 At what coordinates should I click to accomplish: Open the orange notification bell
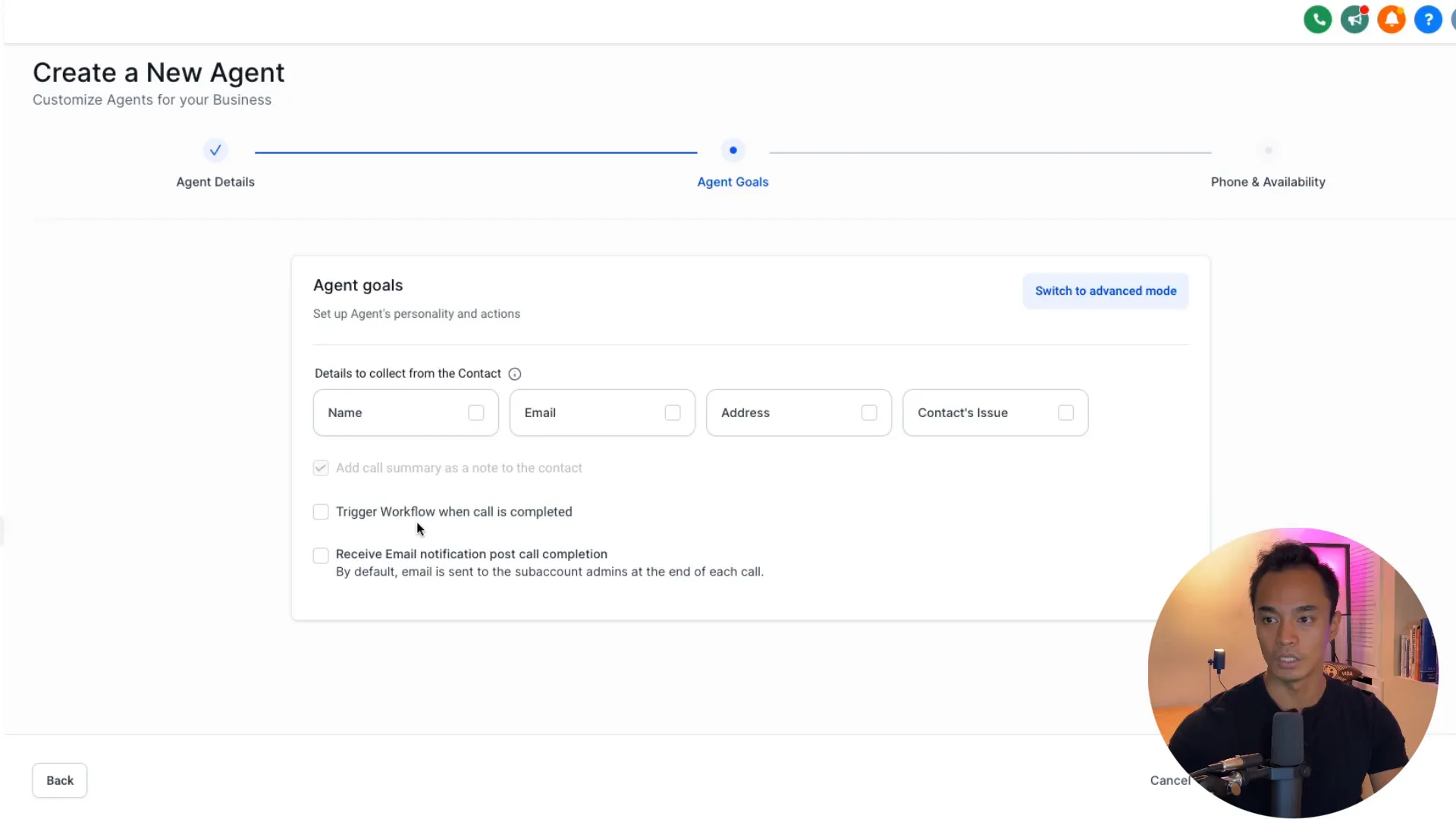(x=1392, y=19)
